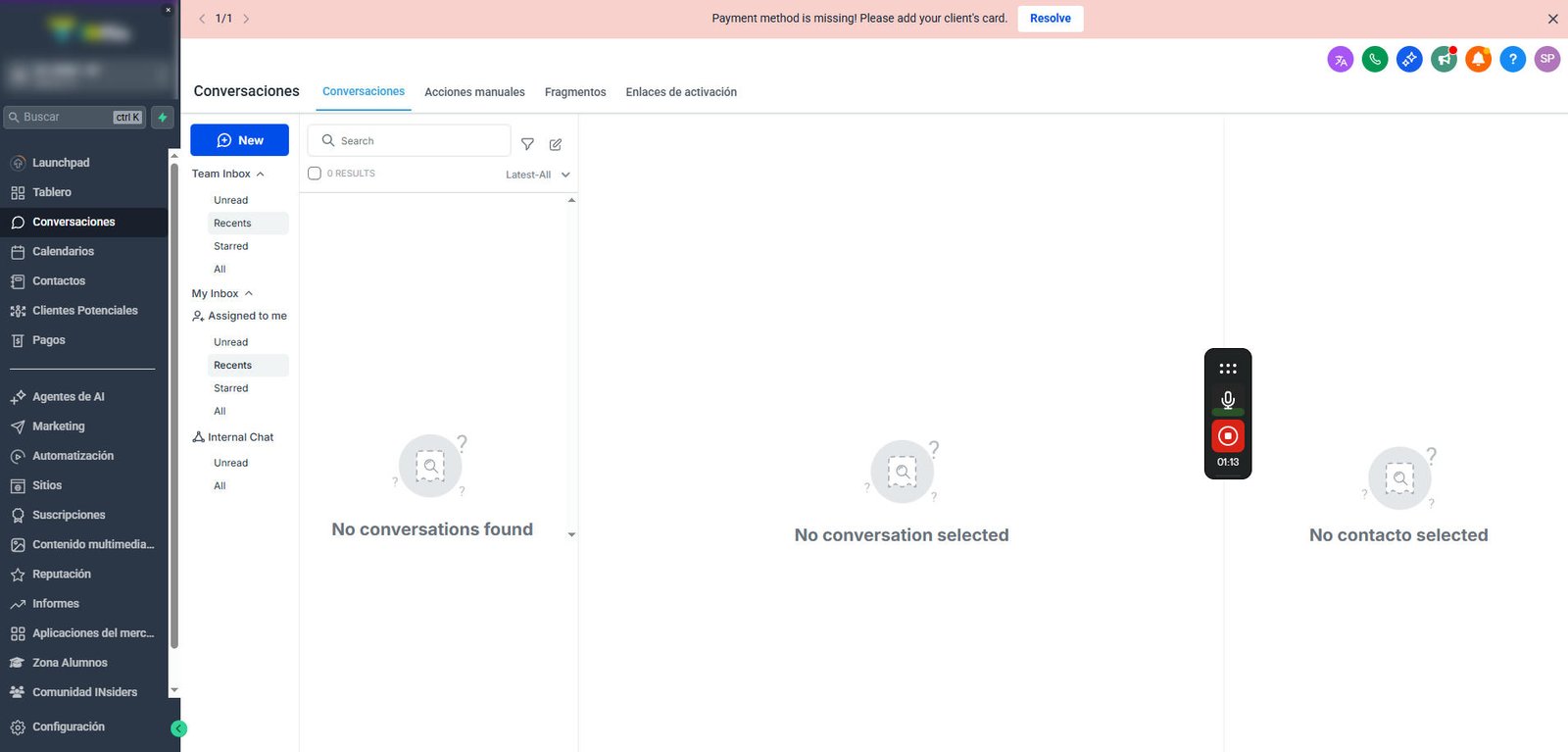1568x752 pixels.
Task: Start a New conversation
Action: (239, 140)
